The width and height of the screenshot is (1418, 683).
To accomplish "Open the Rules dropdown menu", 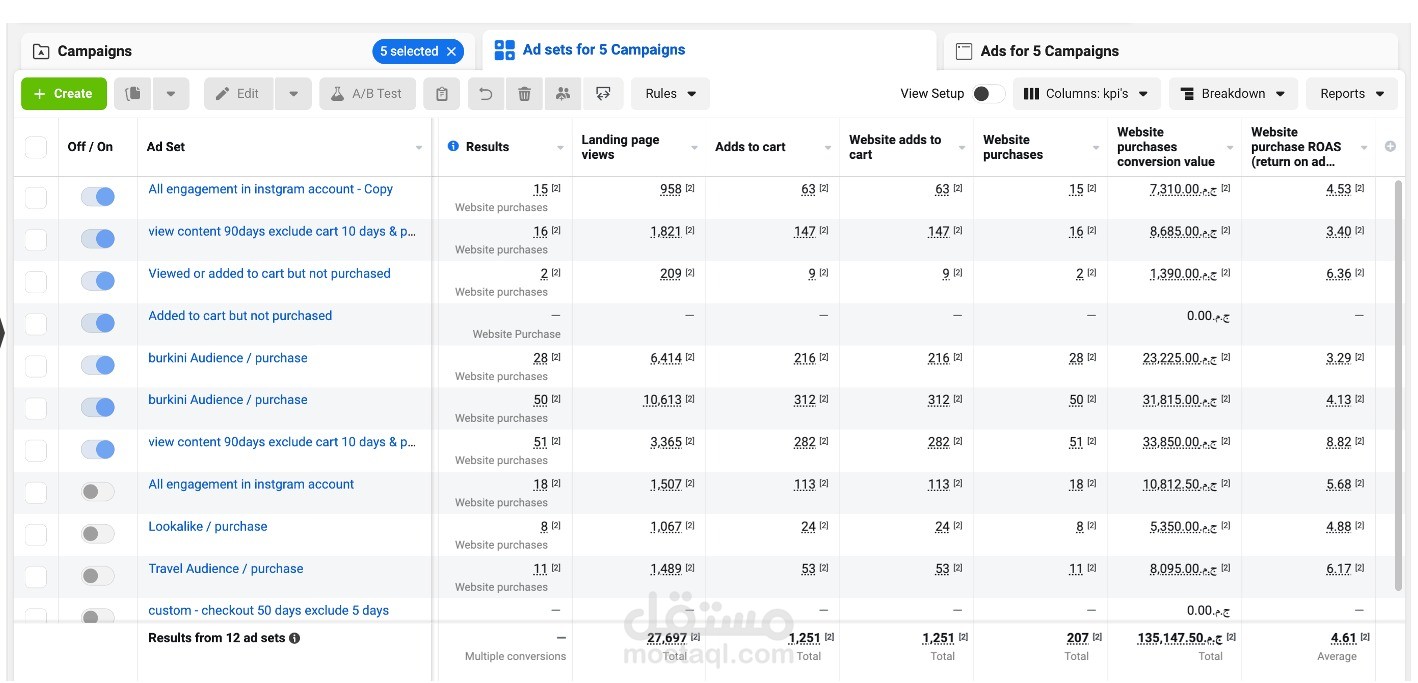I will [670, 94].
